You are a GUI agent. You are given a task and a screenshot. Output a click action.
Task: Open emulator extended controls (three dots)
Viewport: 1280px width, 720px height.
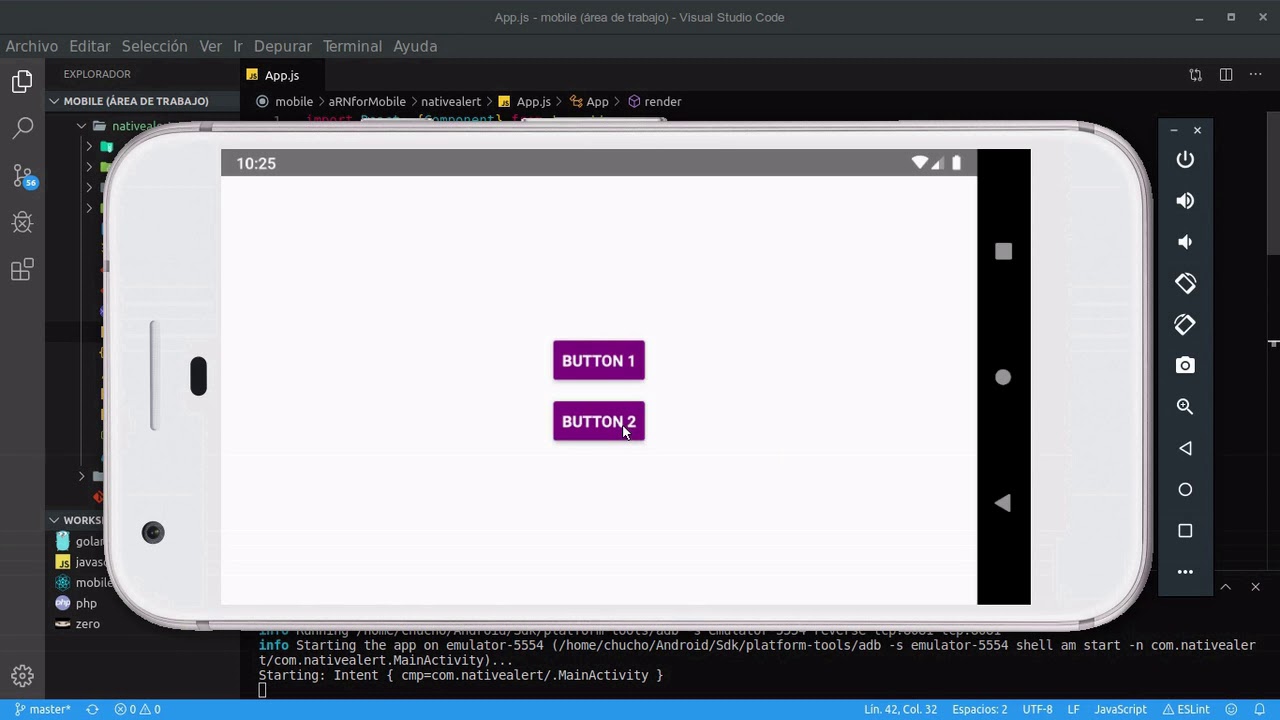click(x=1185, y=572)
